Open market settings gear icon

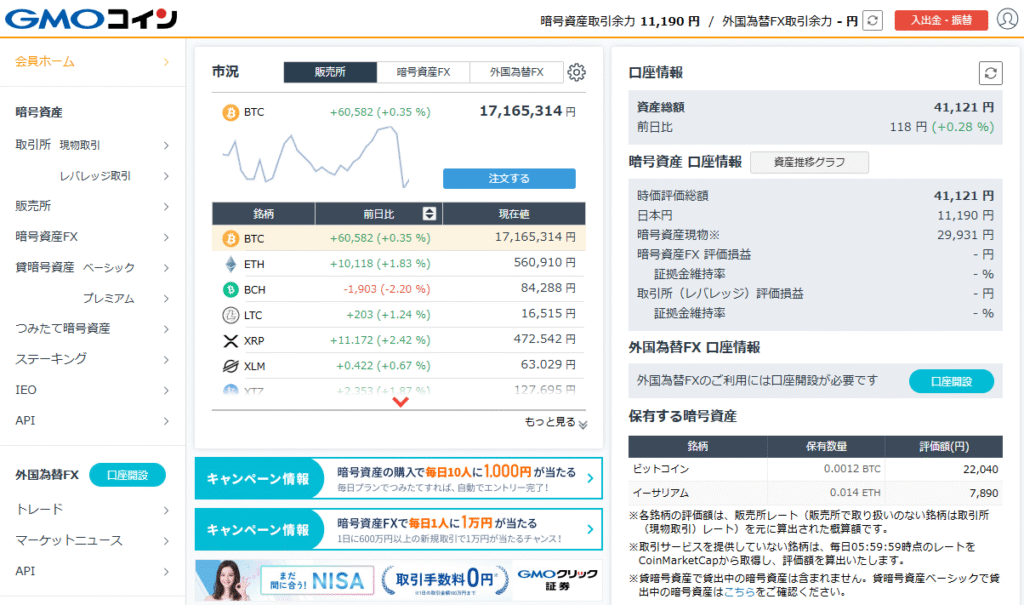click(576, 72)
